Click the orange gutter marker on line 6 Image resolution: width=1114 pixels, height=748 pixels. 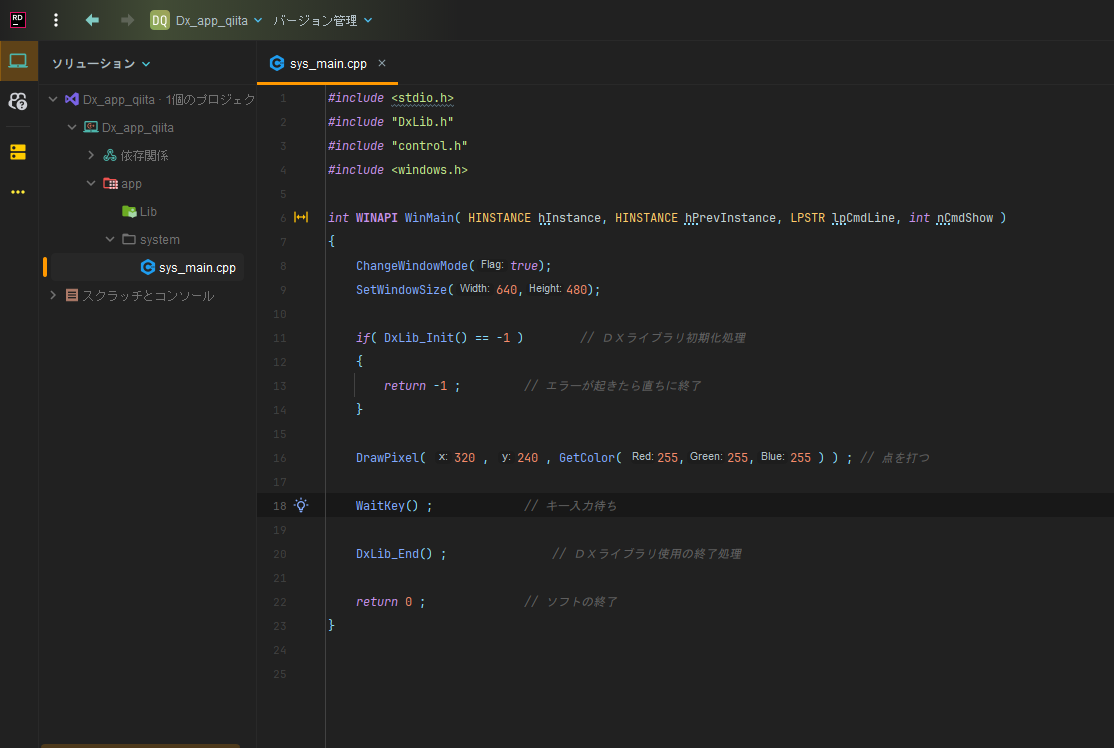coord(301,216)
